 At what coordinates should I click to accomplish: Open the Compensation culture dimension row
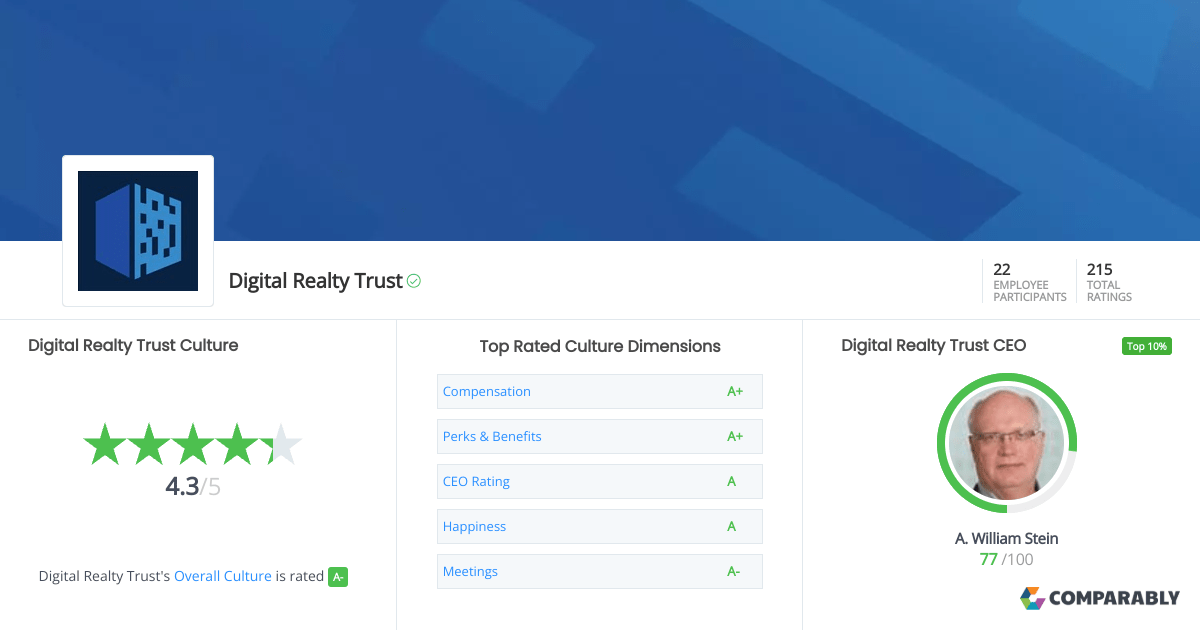[x=600, y=391]
